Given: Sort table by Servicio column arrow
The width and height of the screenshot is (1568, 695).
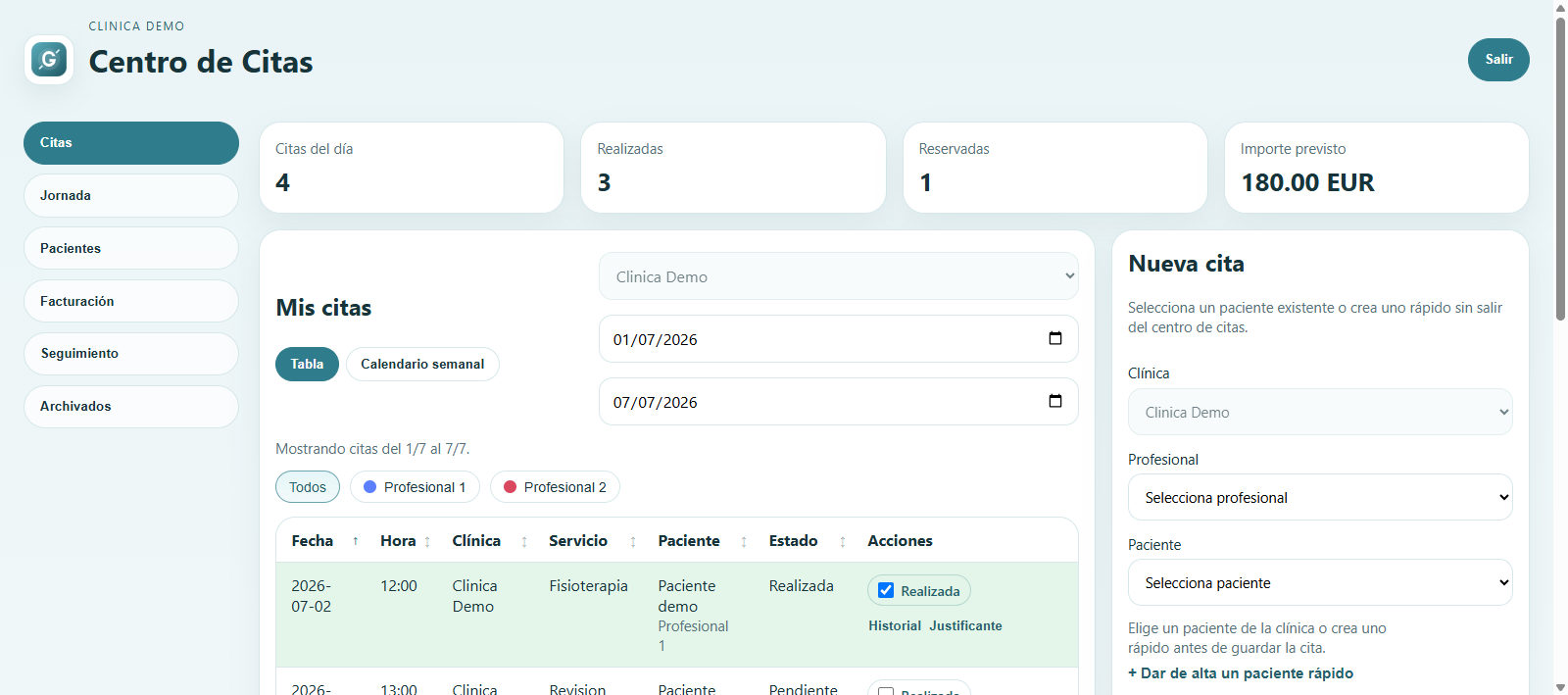Looking at the screenshot, I should [x=633, y=541].
